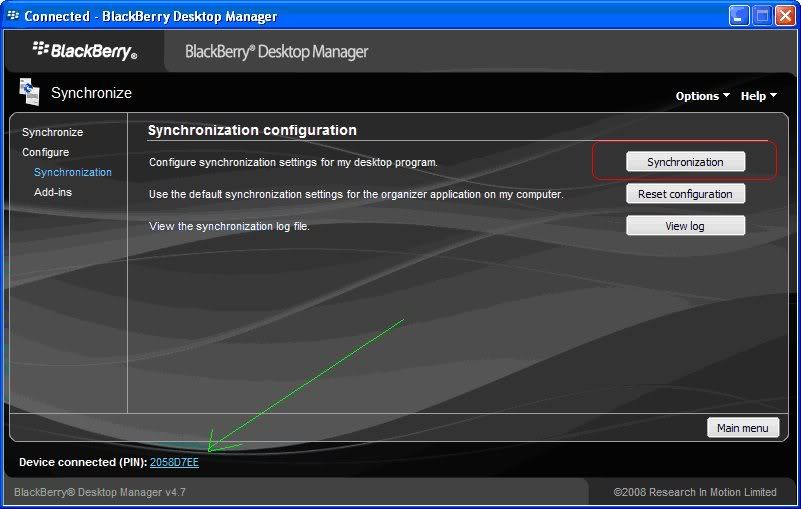Open the View log button
This screenshot has width=801, height=509.
click(x=685, y=226)
